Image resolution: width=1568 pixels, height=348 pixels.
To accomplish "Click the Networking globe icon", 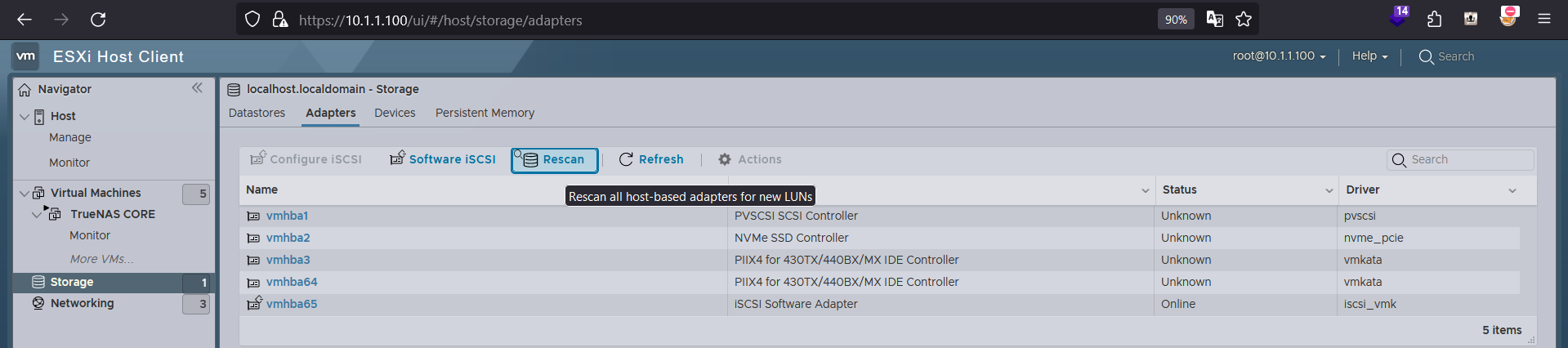I will (38, 303).
